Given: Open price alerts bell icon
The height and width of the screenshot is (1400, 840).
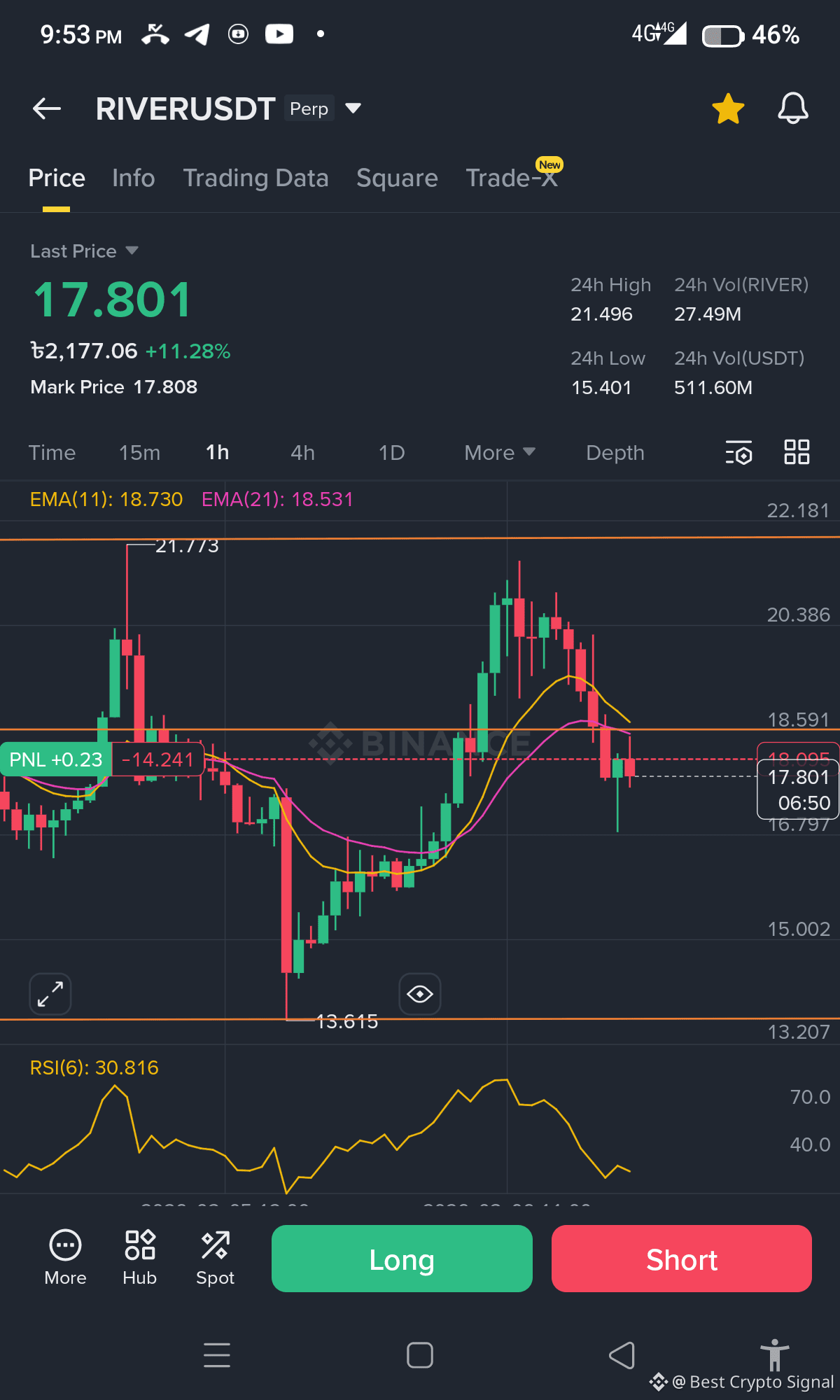Looking at the screenshot, I should pyautogui.click(x=793, y=108).
